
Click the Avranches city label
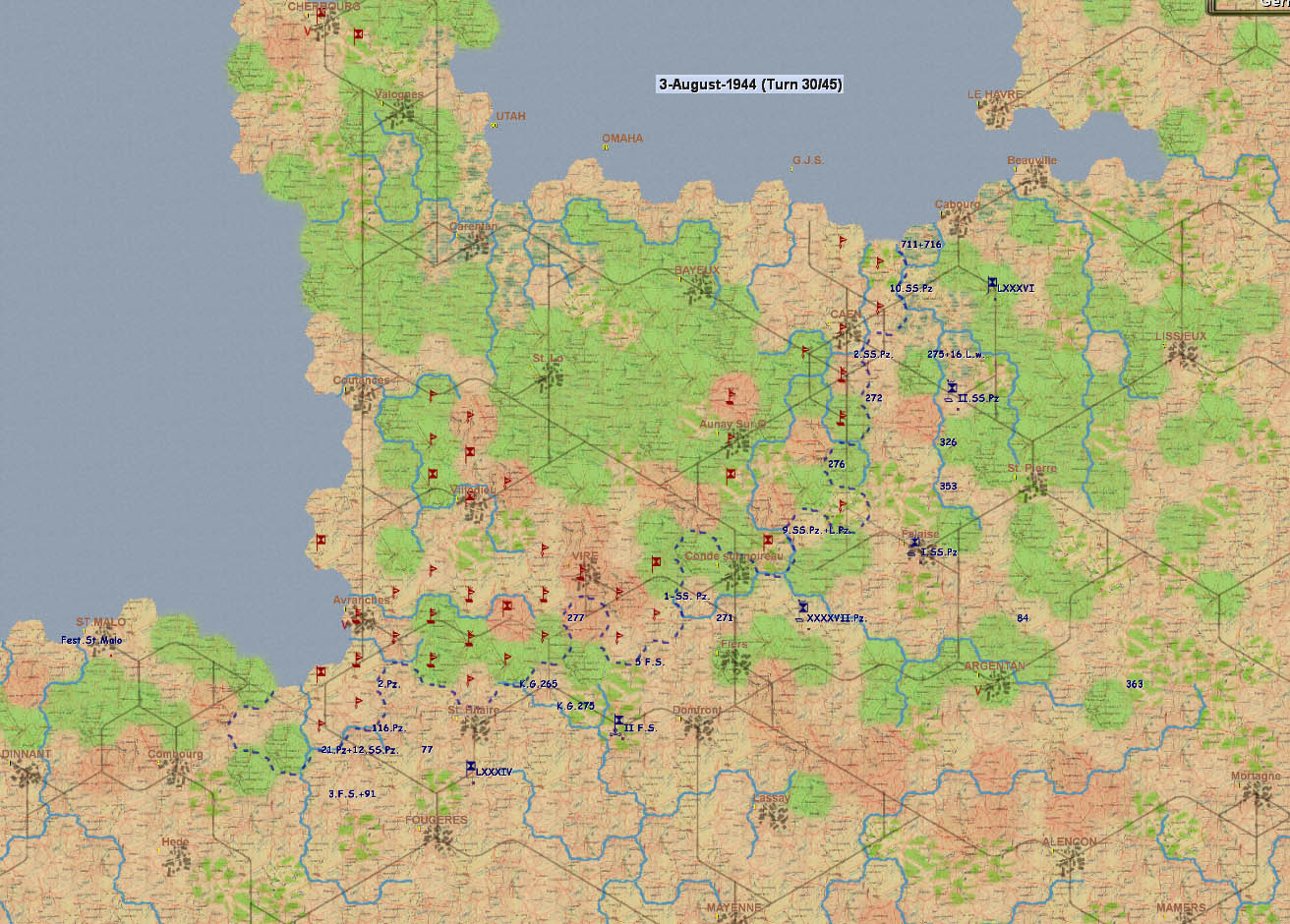click(x=362, y=601)
